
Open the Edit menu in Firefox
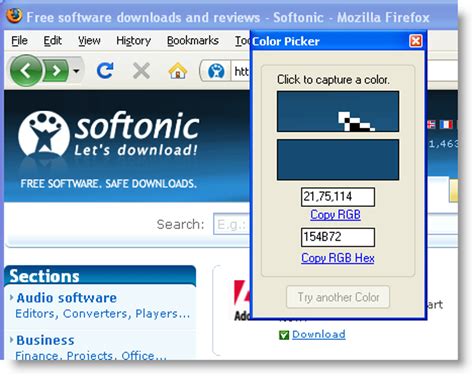(x=52, y=41)
